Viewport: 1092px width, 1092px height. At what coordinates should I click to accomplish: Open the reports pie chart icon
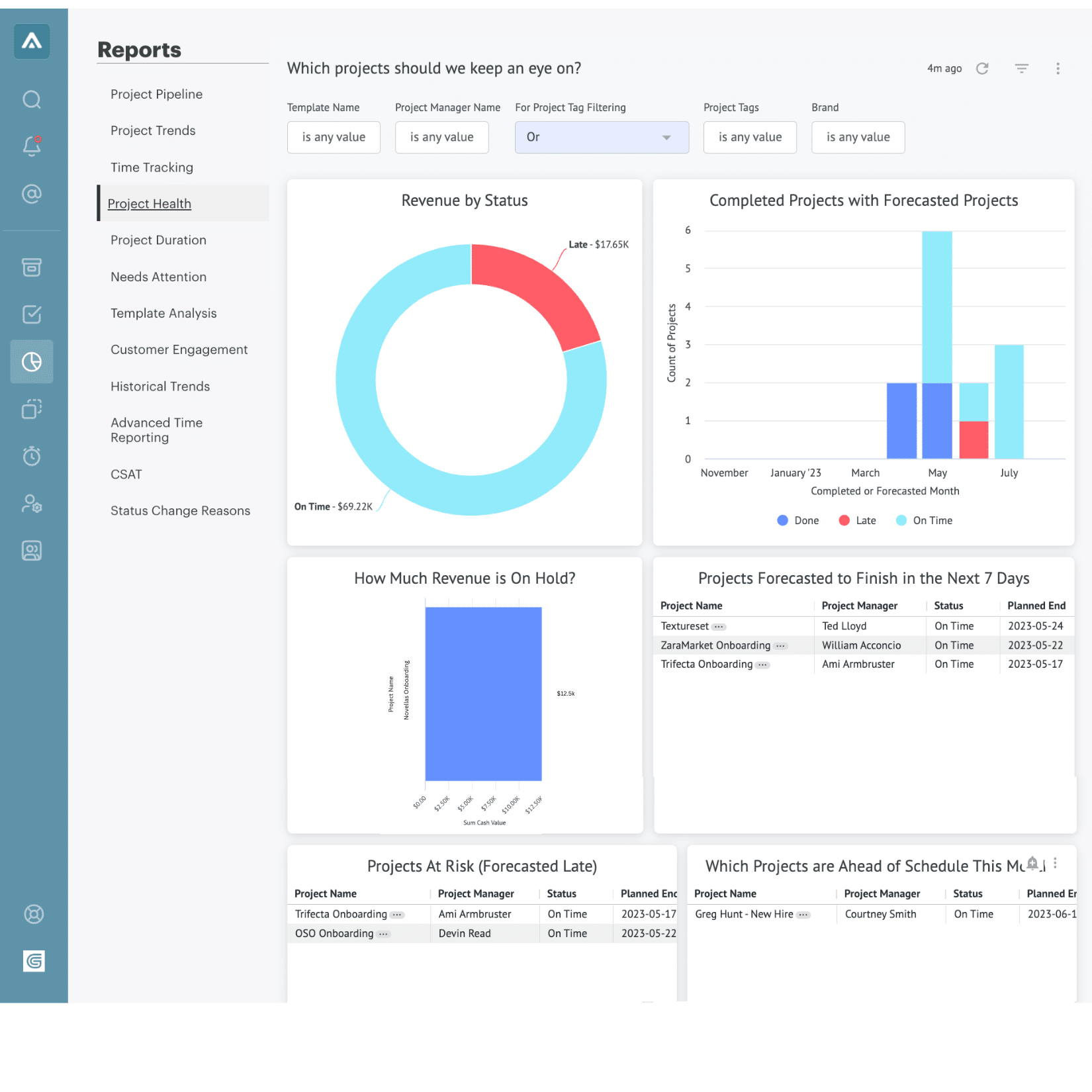click(x=32, y=362)
